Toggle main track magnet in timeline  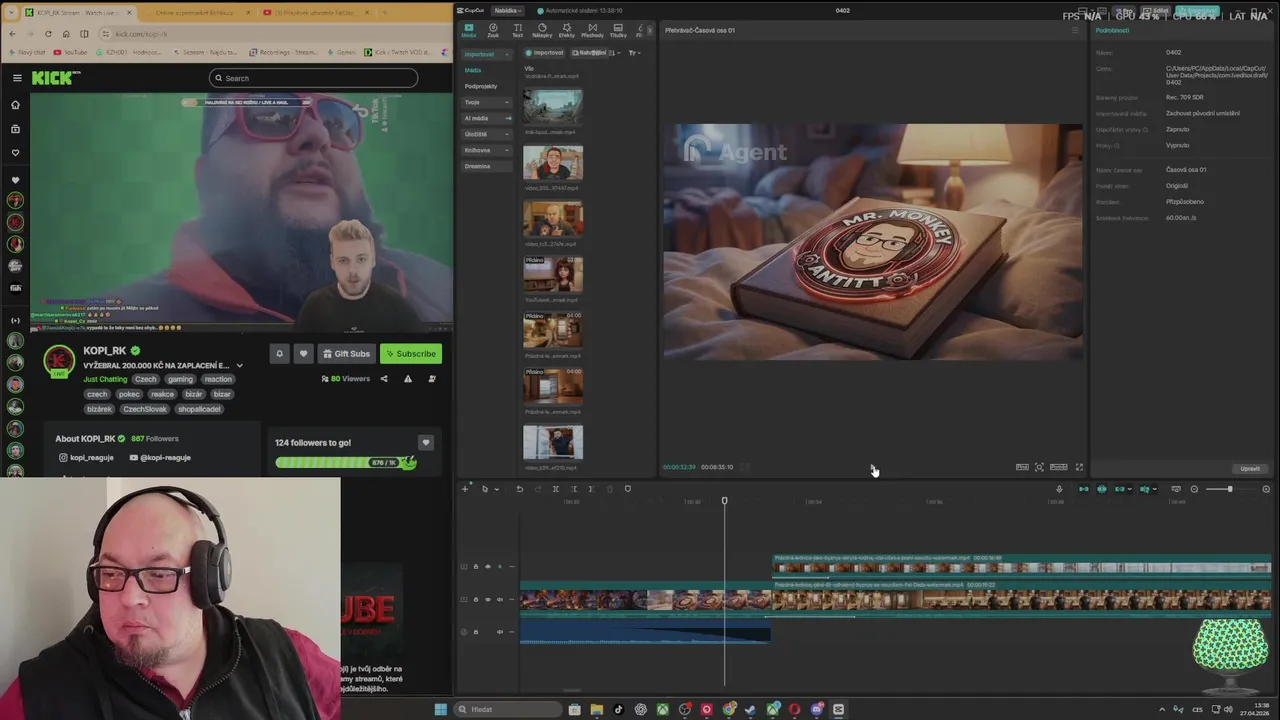pos(1083,489)
